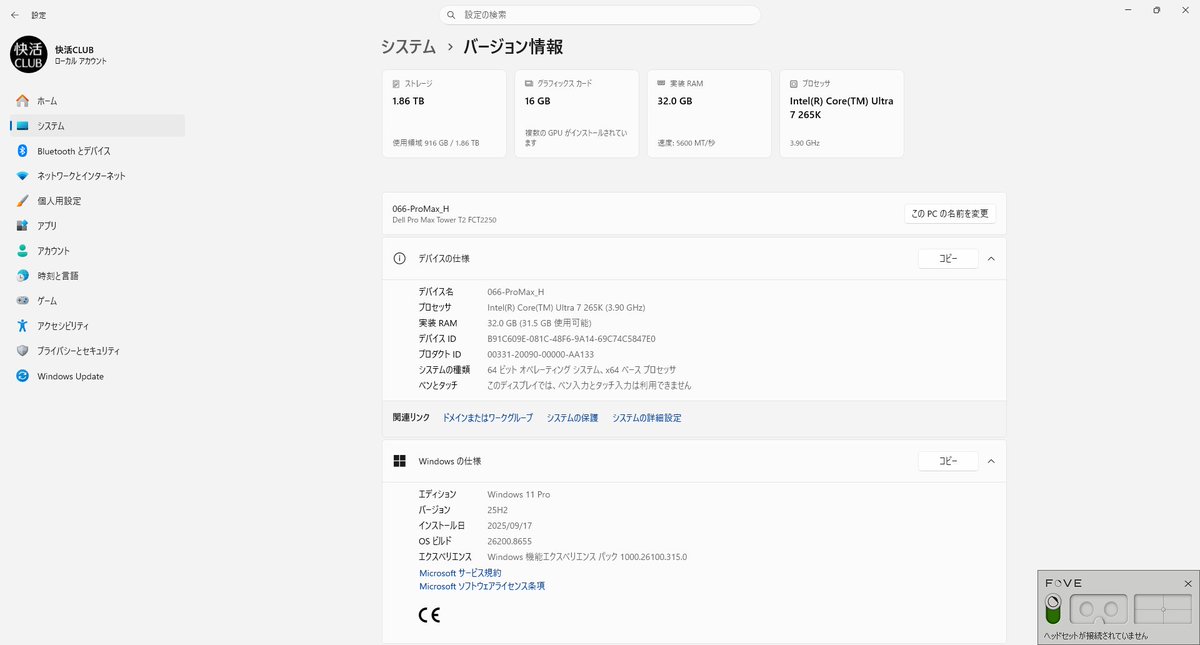
Task: Open the ストレージ 1.86 TB card
Action: [x=444, y=113]
